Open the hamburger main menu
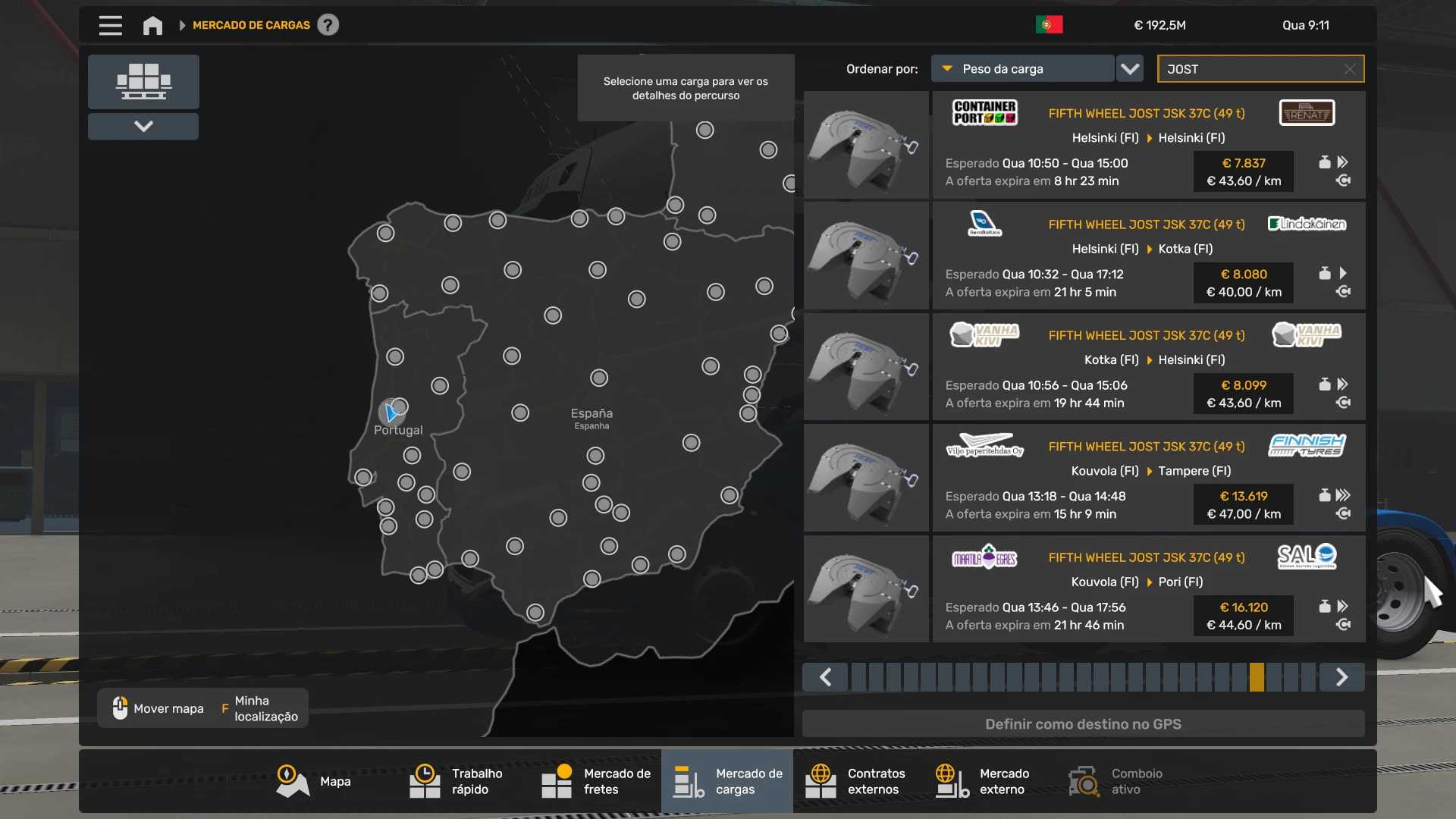The width and height of the screenshot is (1456, 819). point(110,25)
